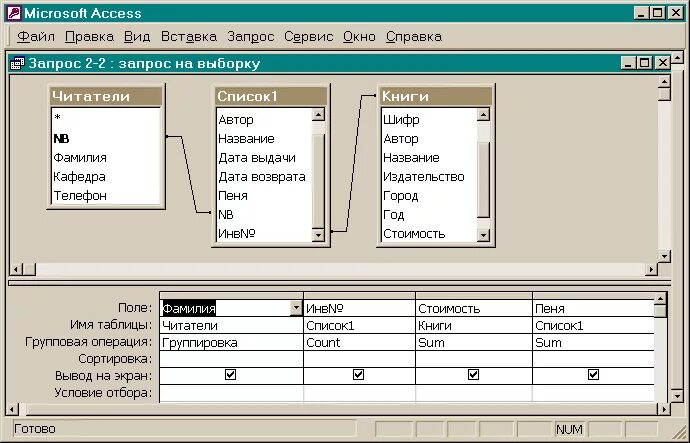The height and width of the screenshot is (443, 690).
Task: Maximize the Запрос 2-2 query window
Action: (x=645, y=63)
